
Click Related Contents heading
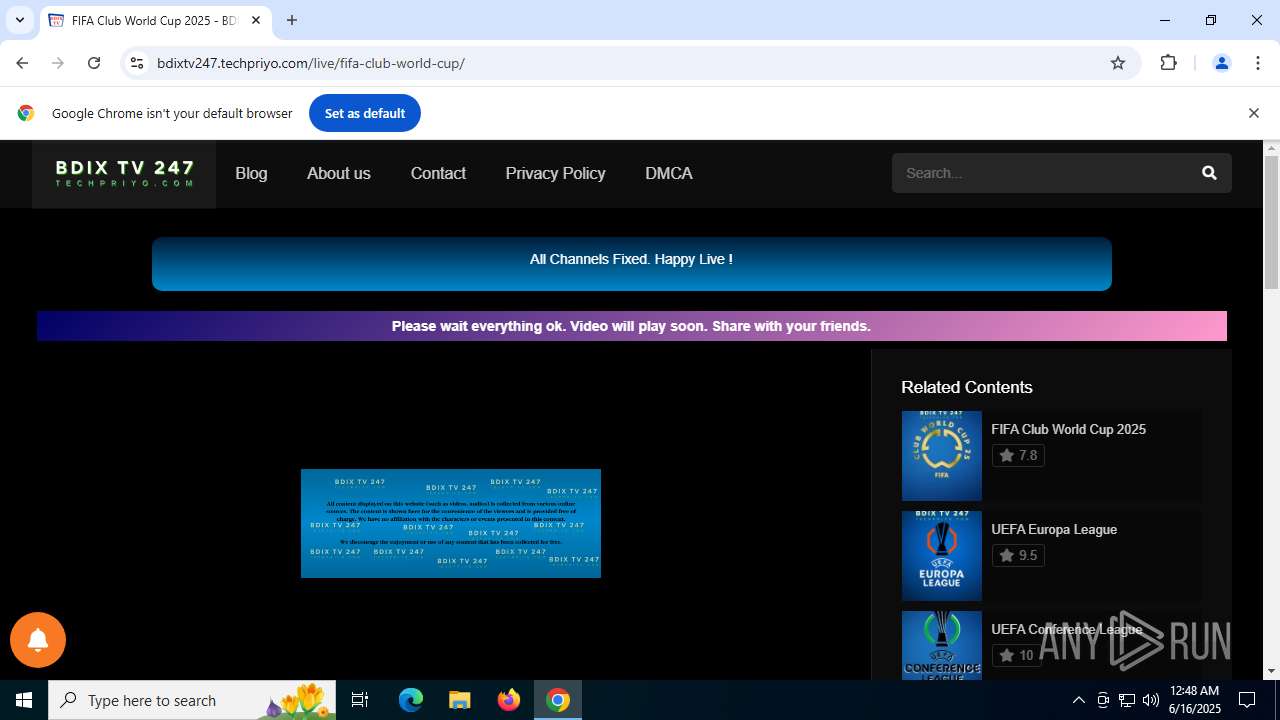967,387
